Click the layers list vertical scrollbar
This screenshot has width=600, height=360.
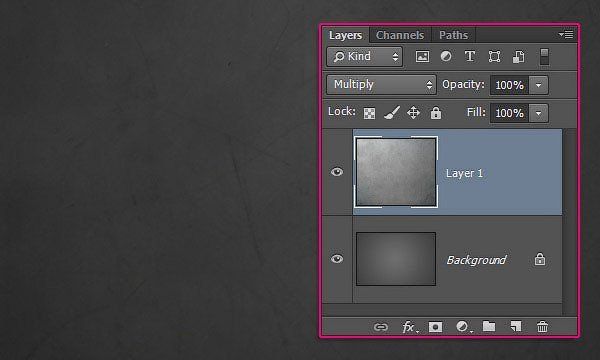[570, 222]
